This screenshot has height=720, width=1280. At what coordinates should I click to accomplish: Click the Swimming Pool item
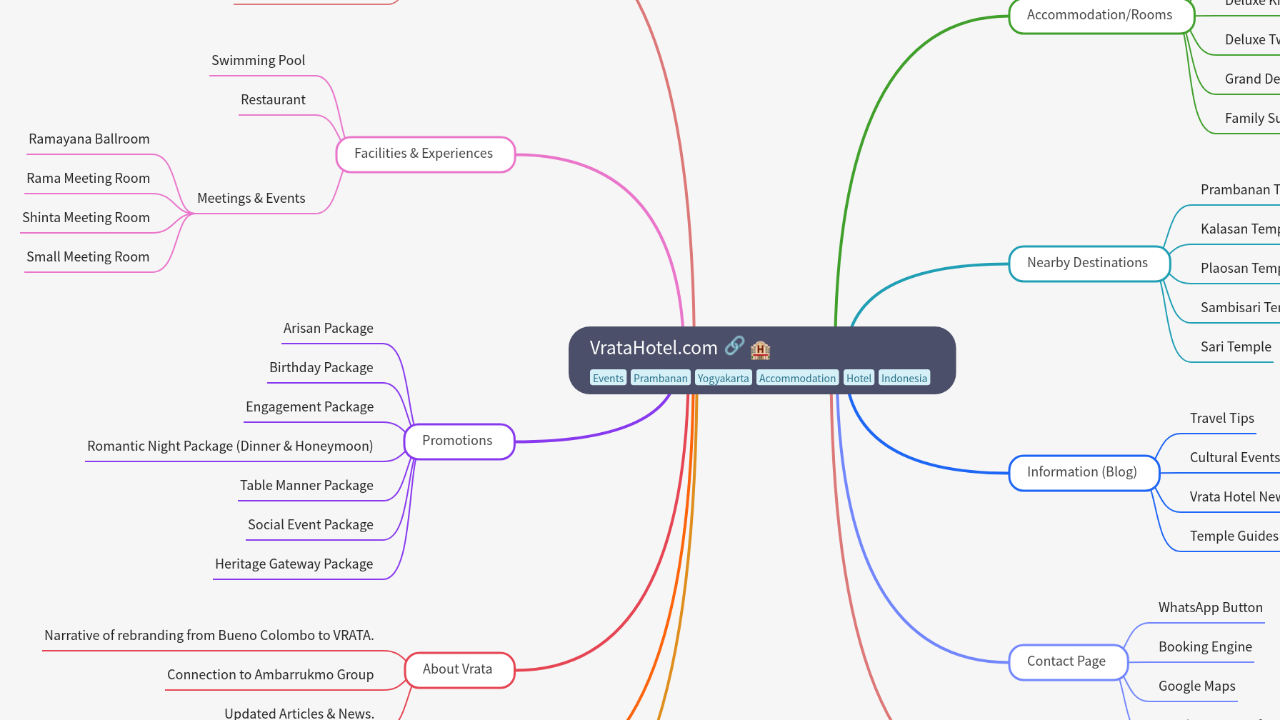point(258,60)
